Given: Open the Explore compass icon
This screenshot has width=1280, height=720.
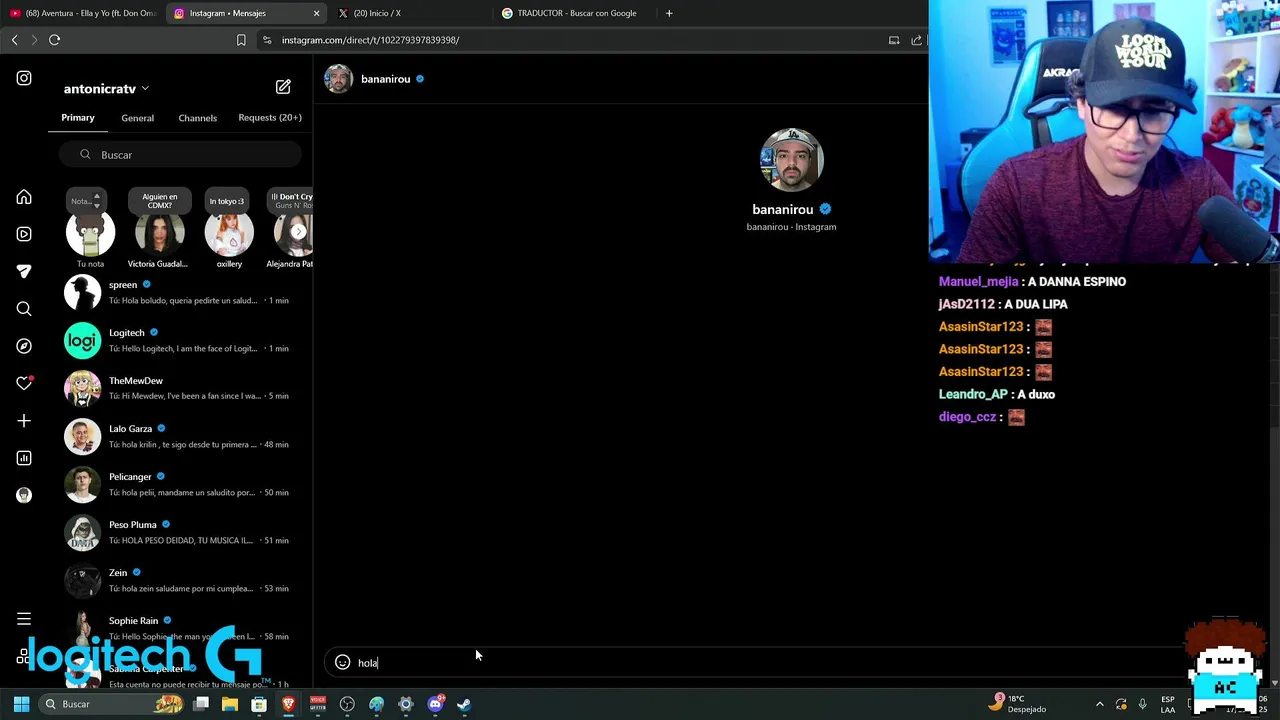Looking at the screenshot, I should coord(24,346).
